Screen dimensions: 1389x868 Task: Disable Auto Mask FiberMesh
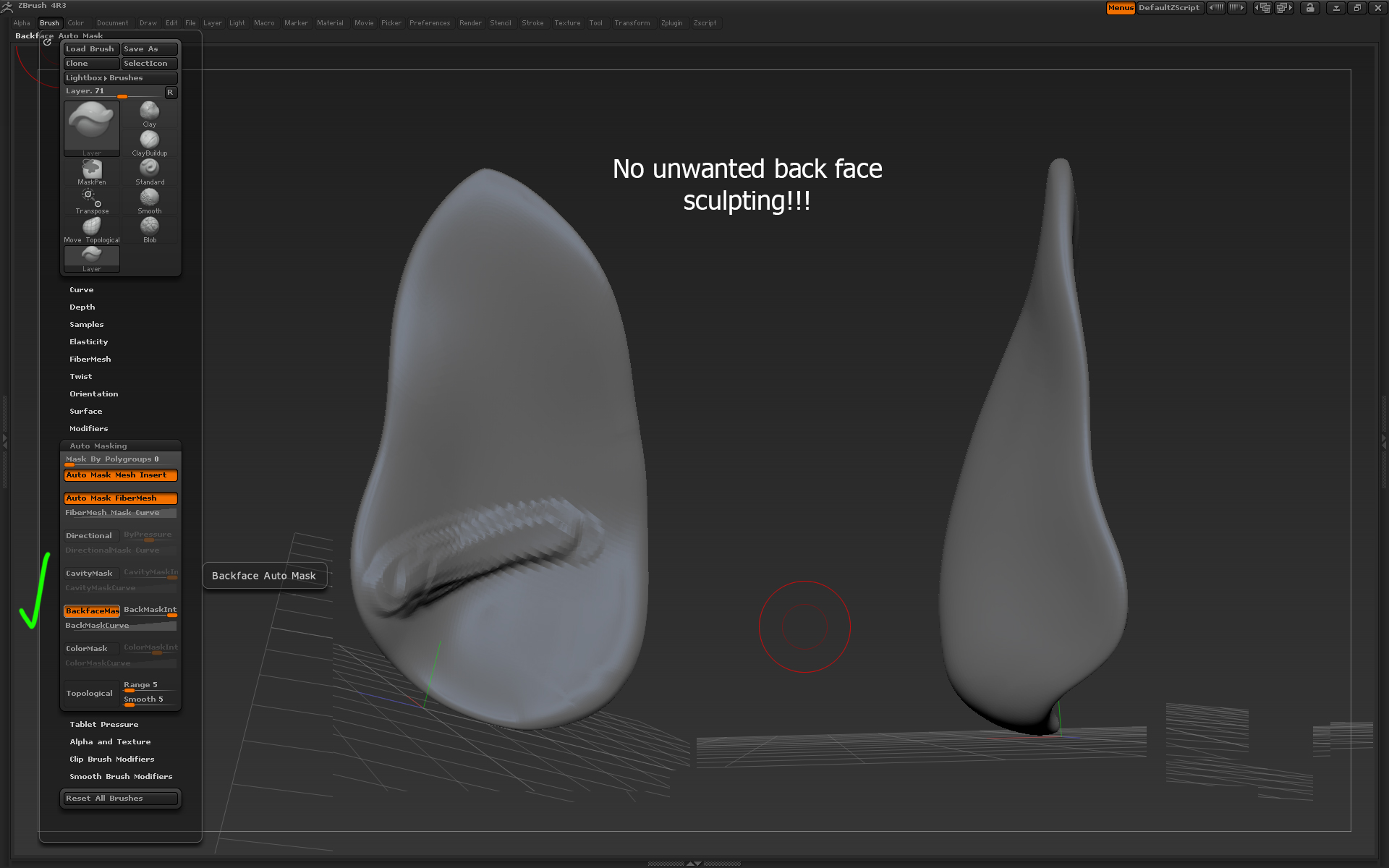click(120, 498)
